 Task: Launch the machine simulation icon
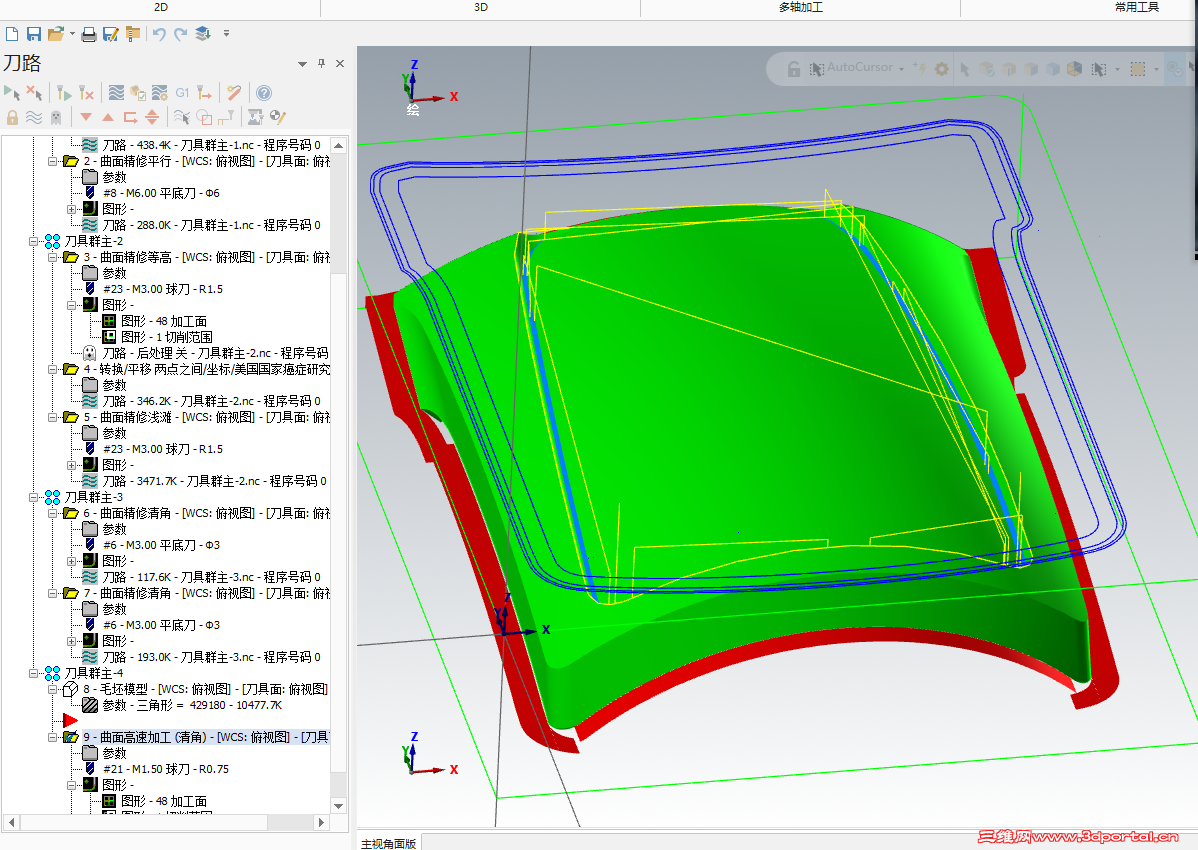(255, 117)
